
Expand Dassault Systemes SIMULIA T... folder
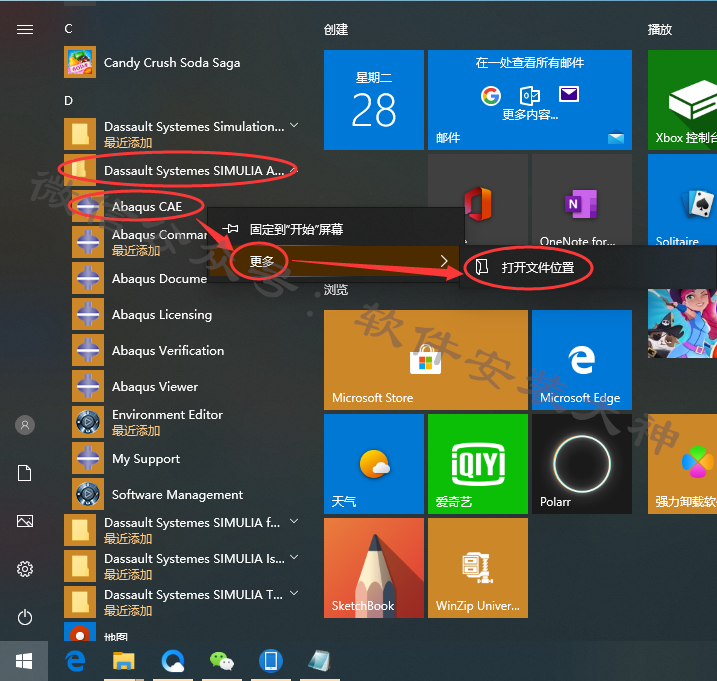[183, 602]
